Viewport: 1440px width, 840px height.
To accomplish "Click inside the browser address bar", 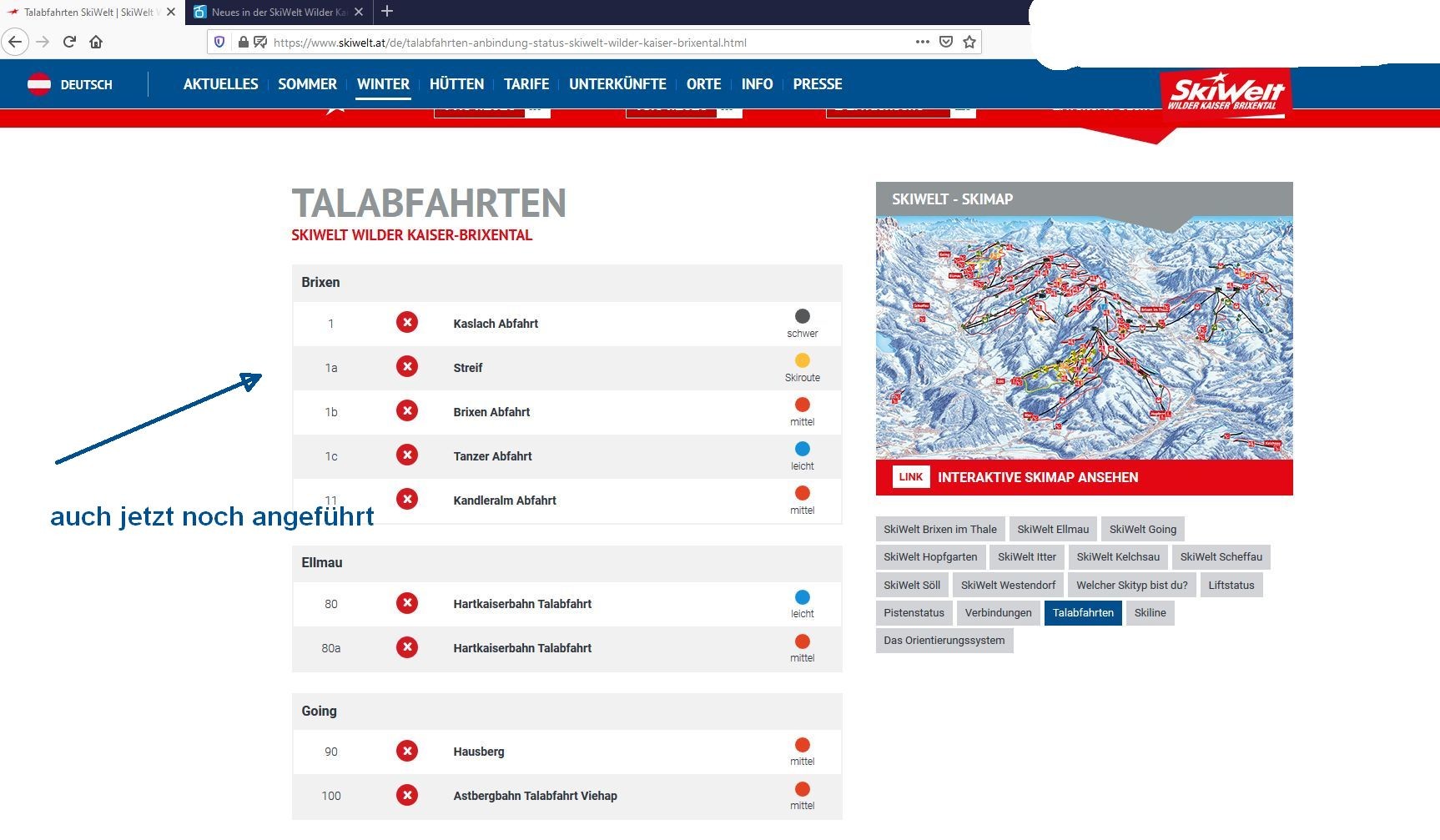I will click(x=584, y=42).
